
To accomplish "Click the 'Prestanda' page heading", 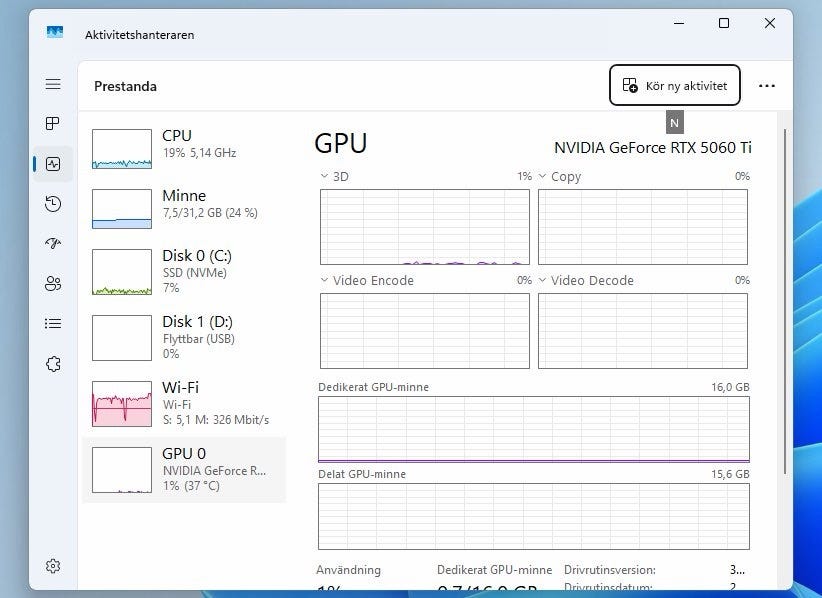I will 125,86.
